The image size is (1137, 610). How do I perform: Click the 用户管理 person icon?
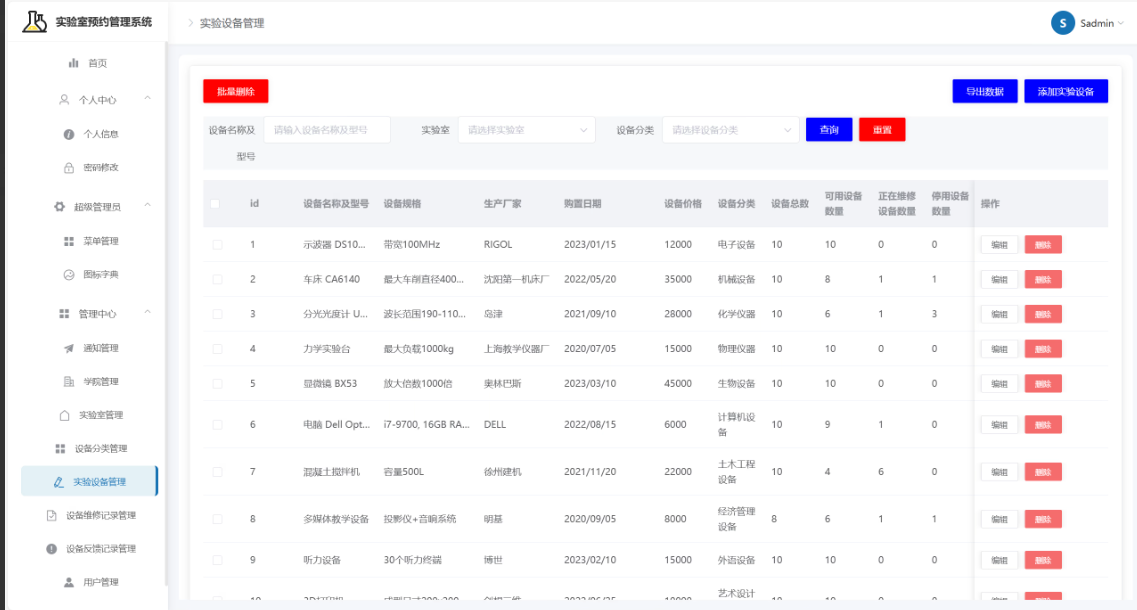tap(69, 582)
